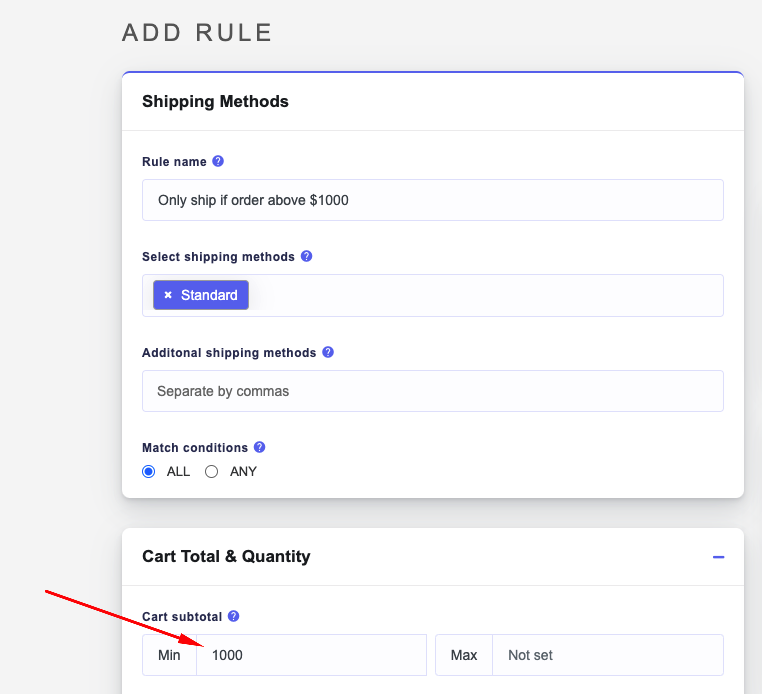
Task: Click the Shipping Methods panel heading
Action: coord(215,101)
